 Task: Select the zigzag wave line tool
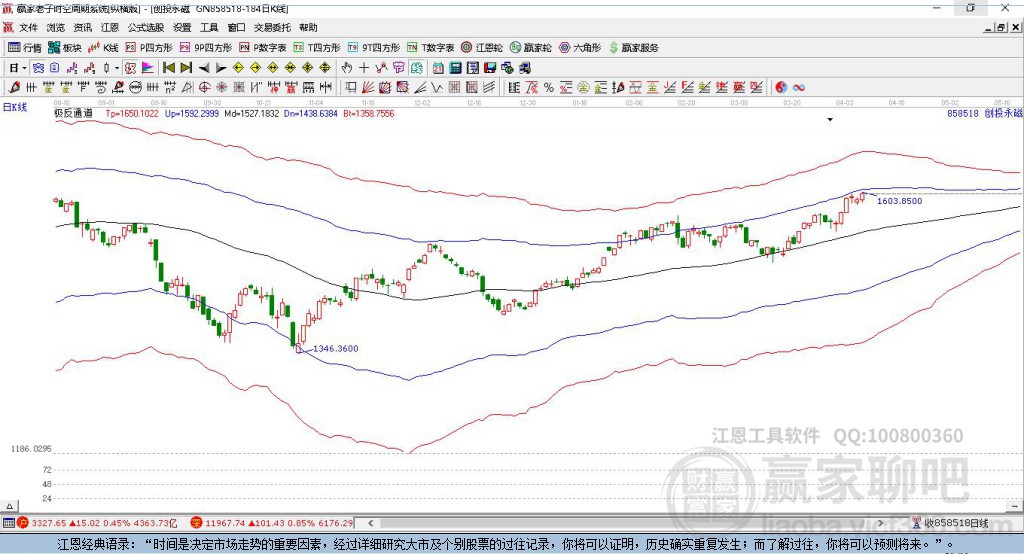click(437, 88)
